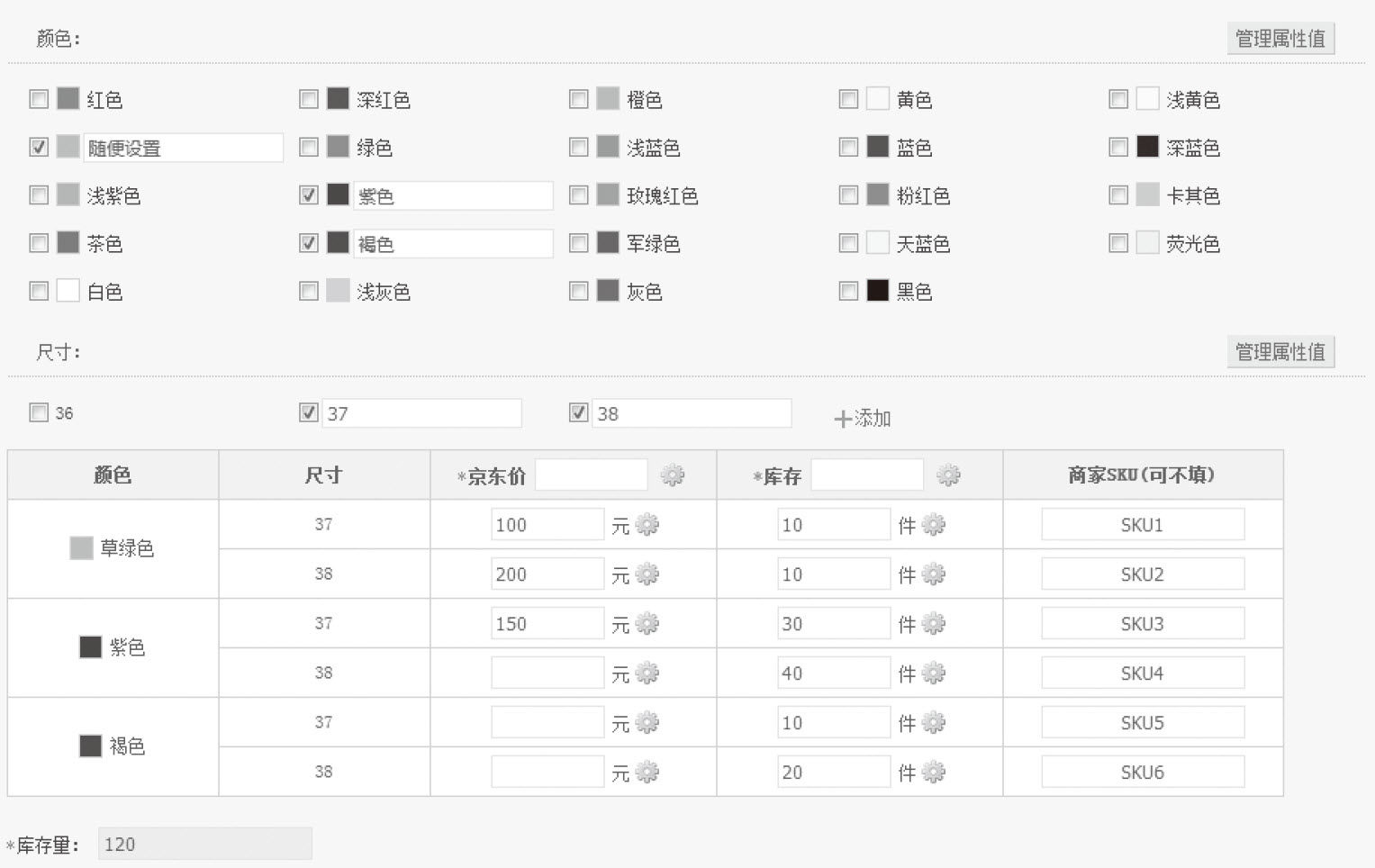The image size is (1375, 868).
Task: Click price gear icon in SKU5 row
Action: 647,723
